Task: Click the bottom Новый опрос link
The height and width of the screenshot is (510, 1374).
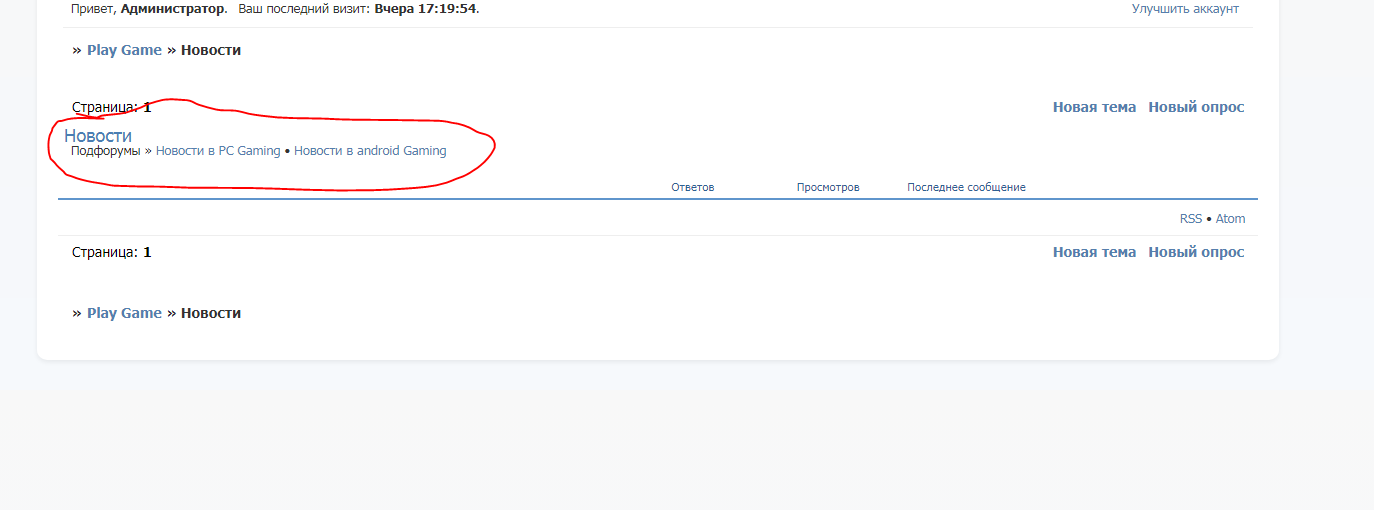Action: pos(1196,252)
